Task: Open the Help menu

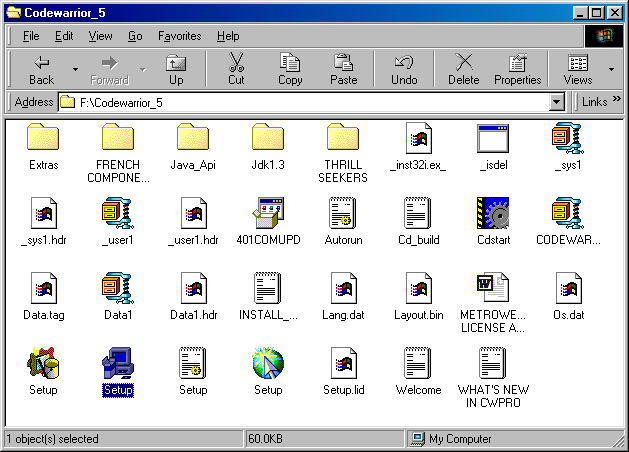Action: click(228, 36)
